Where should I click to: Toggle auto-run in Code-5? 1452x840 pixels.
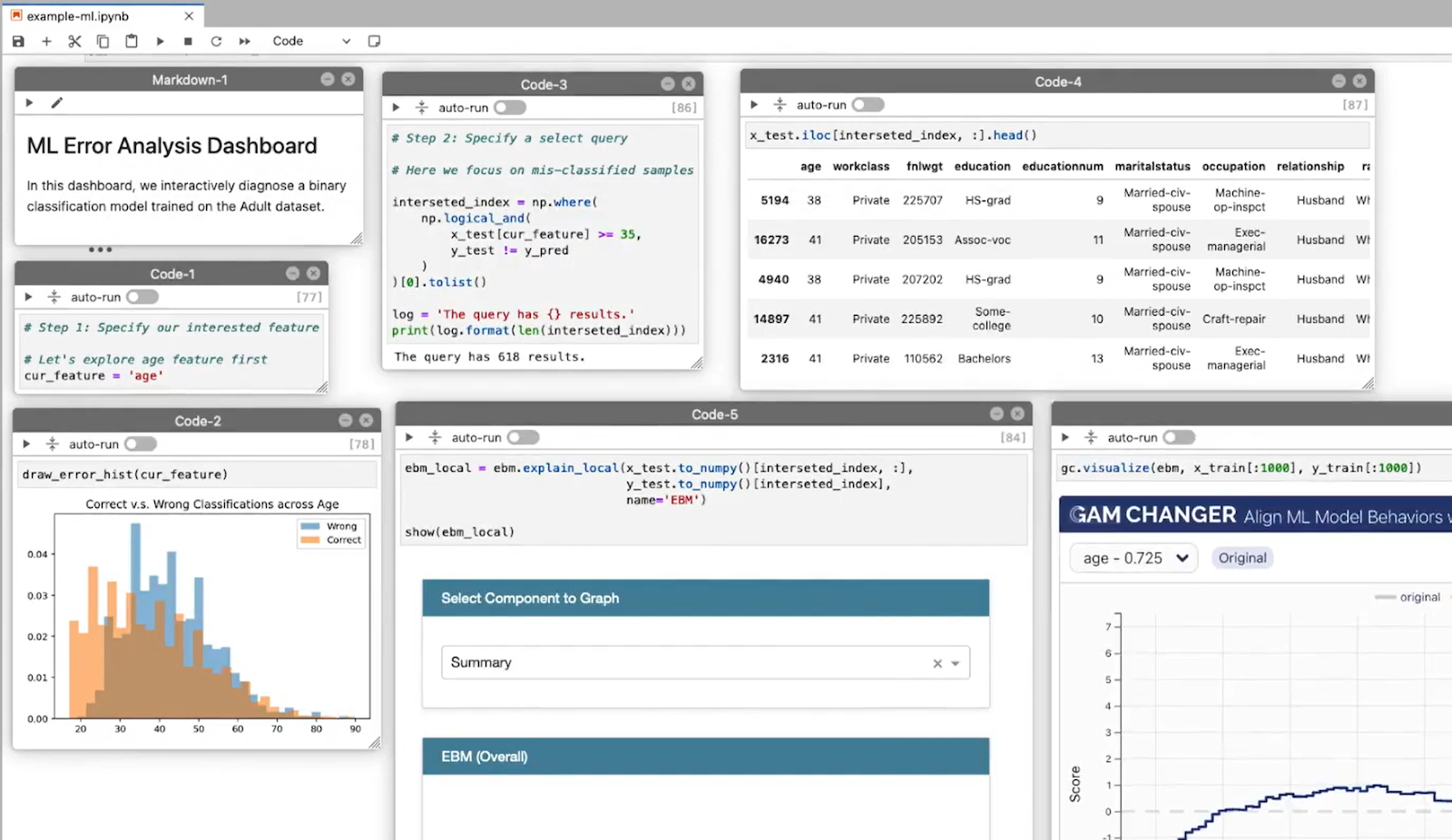[523, 437]
